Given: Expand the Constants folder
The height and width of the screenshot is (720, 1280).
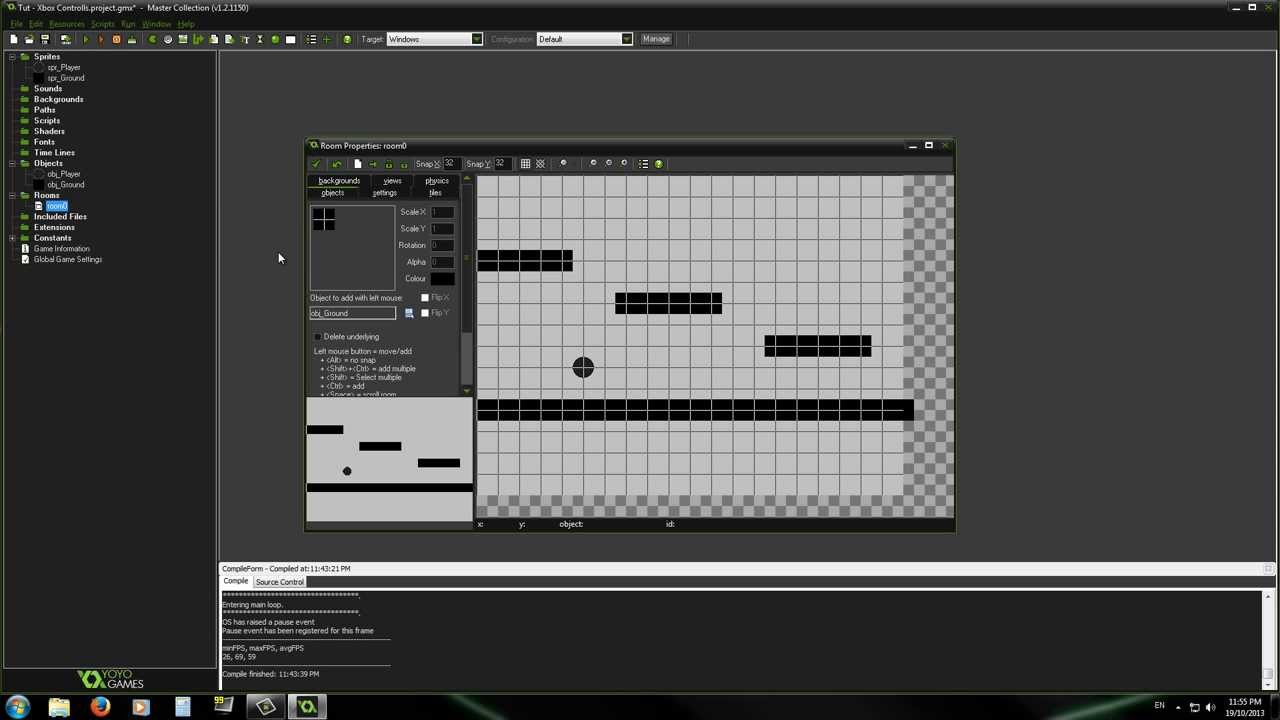Looking at the screenshot, I should pos(12,238).
